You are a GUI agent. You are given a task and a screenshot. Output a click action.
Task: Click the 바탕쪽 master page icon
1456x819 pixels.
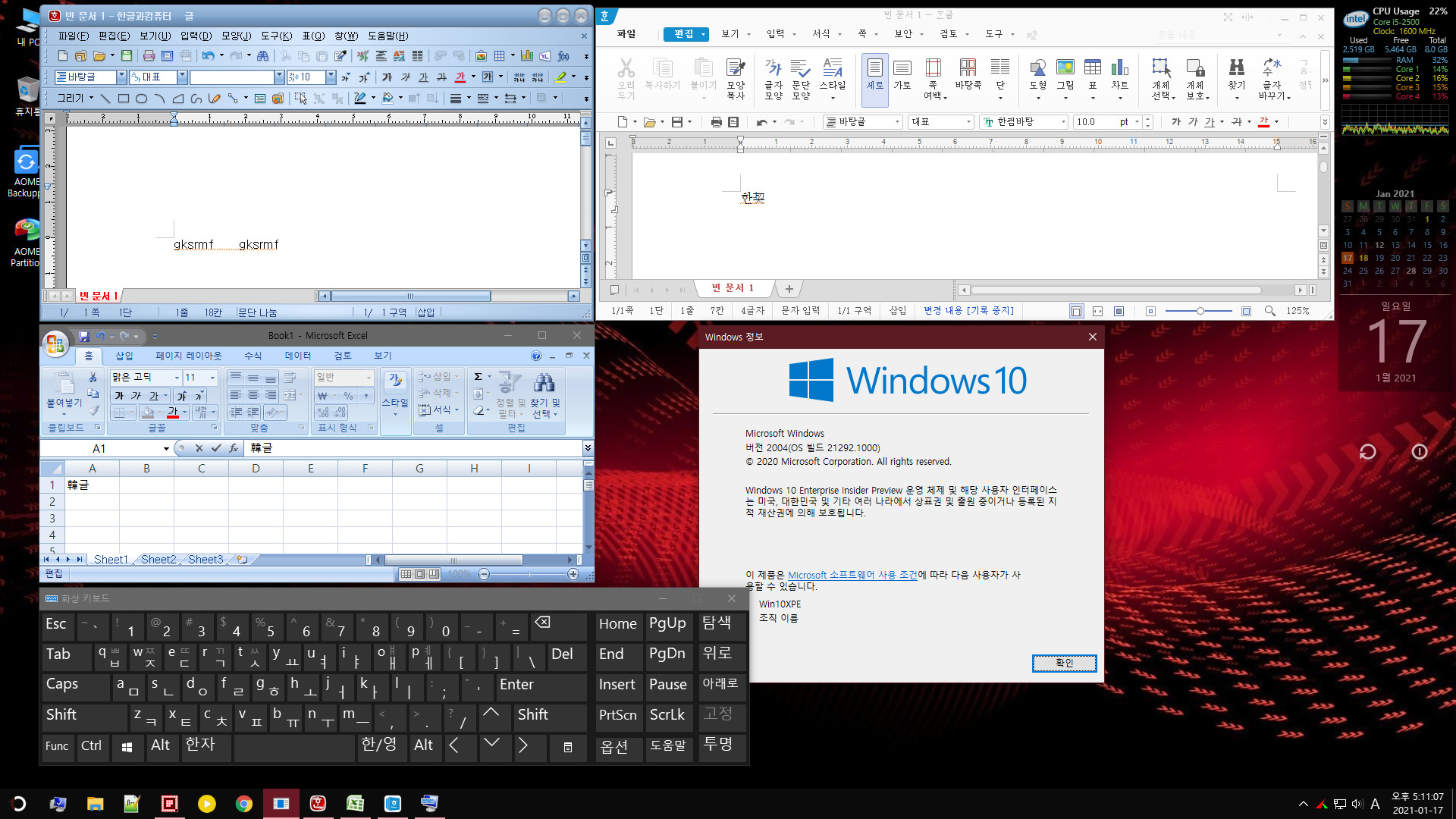(x=968, y=74)
